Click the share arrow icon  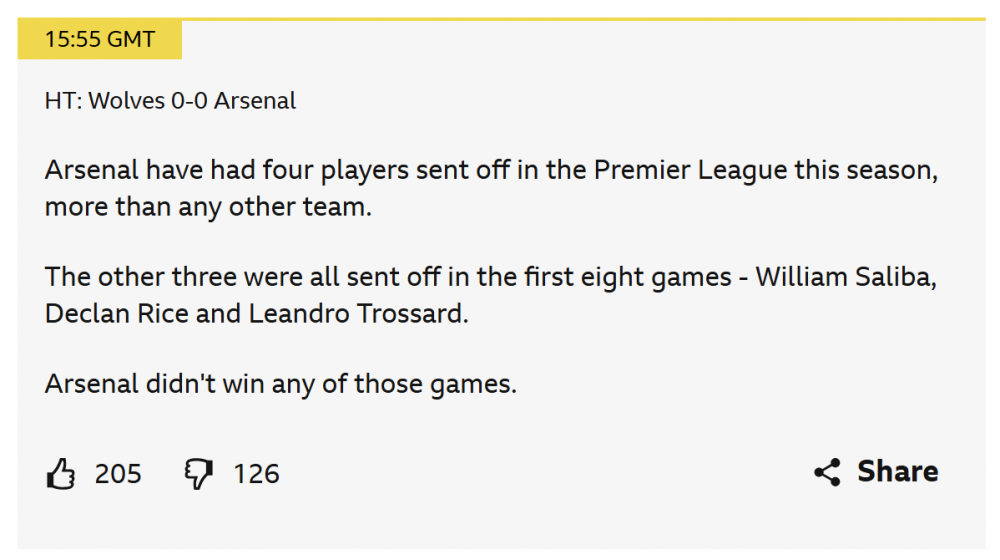[x=827, y=473]
